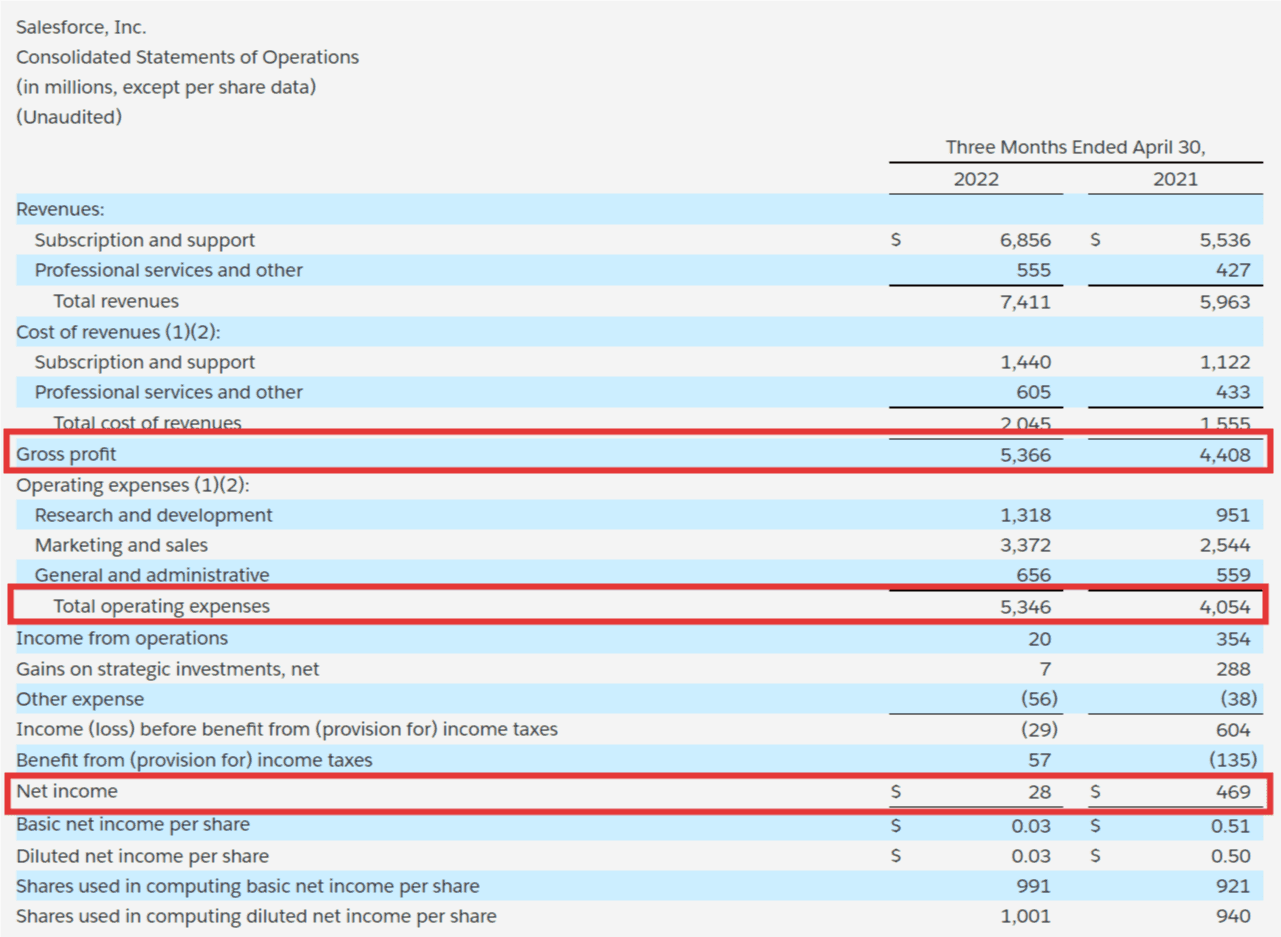
Task: Select the 2021 Net income value 469
Action: [x=1233, y=792]
